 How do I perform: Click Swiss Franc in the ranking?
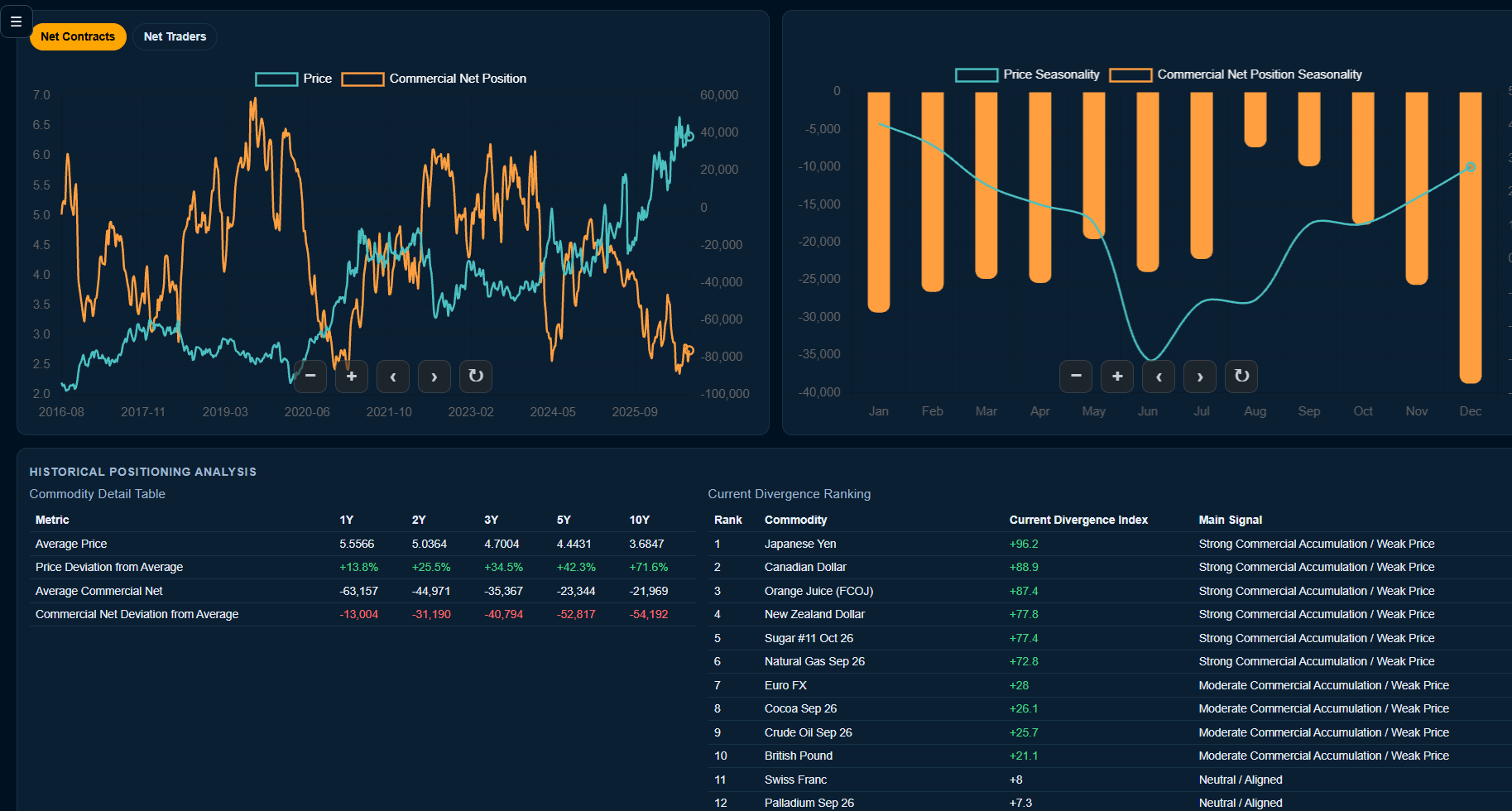[795, 780]
